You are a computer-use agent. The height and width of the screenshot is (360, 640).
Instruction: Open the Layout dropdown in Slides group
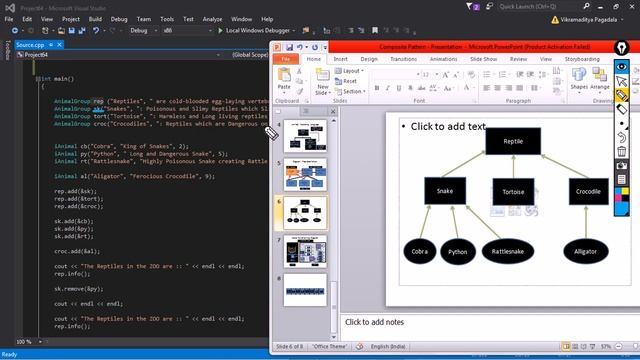click(x=349, y=71)
